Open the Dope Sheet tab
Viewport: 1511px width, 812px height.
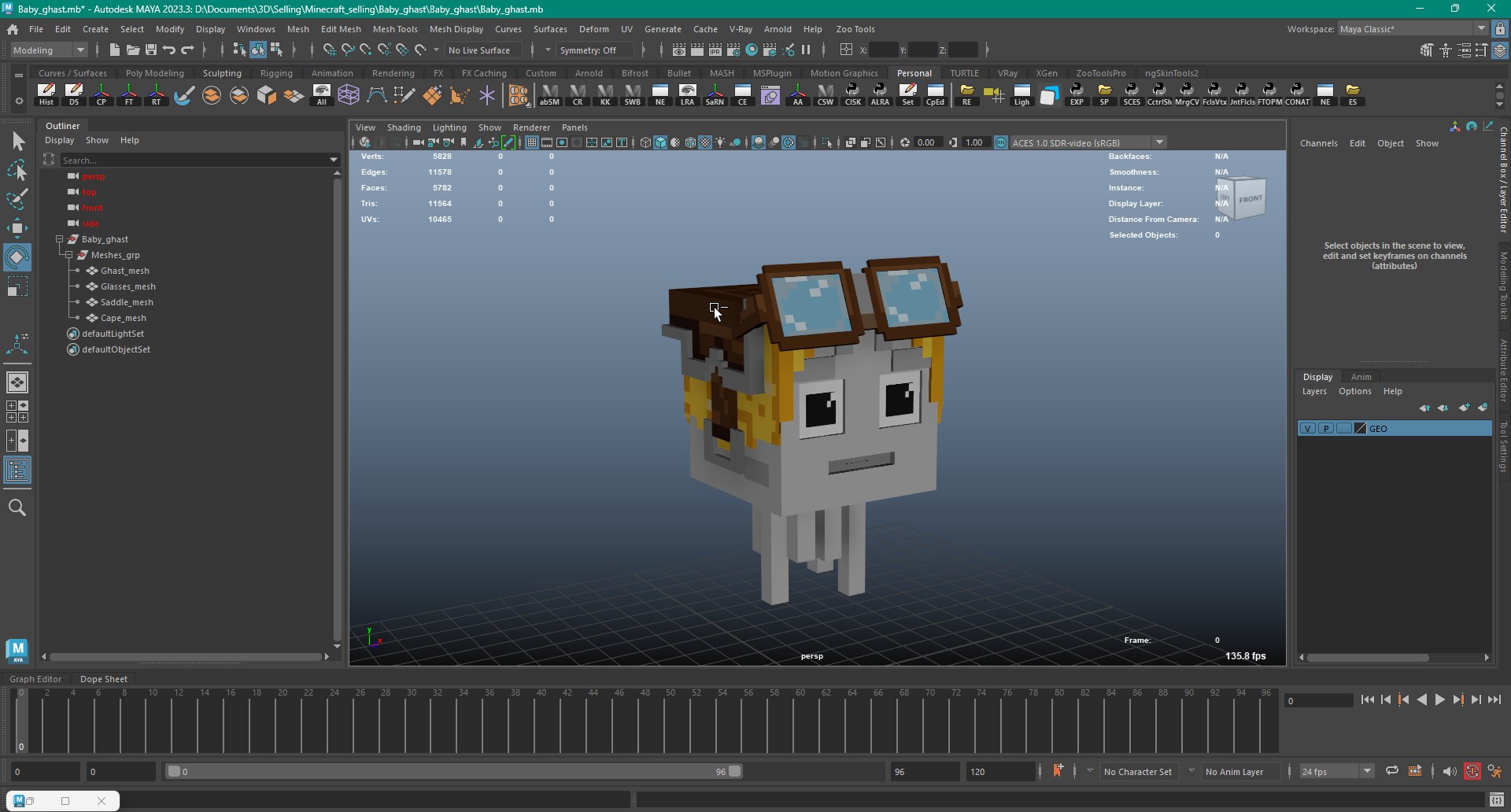coord(103,679)
